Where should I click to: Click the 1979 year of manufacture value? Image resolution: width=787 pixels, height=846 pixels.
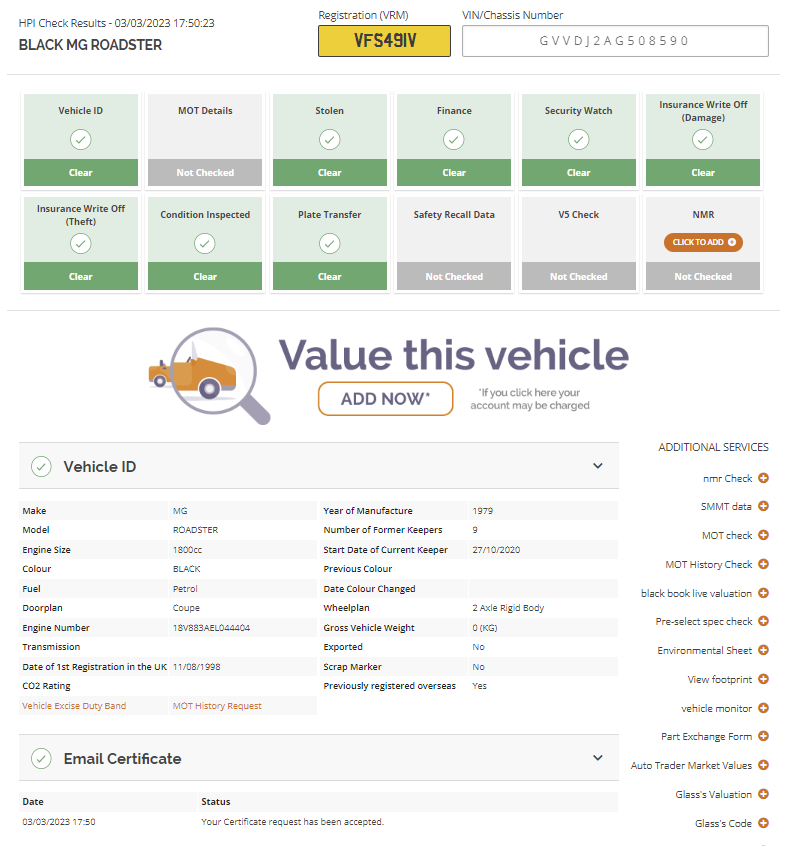[482, 510]
